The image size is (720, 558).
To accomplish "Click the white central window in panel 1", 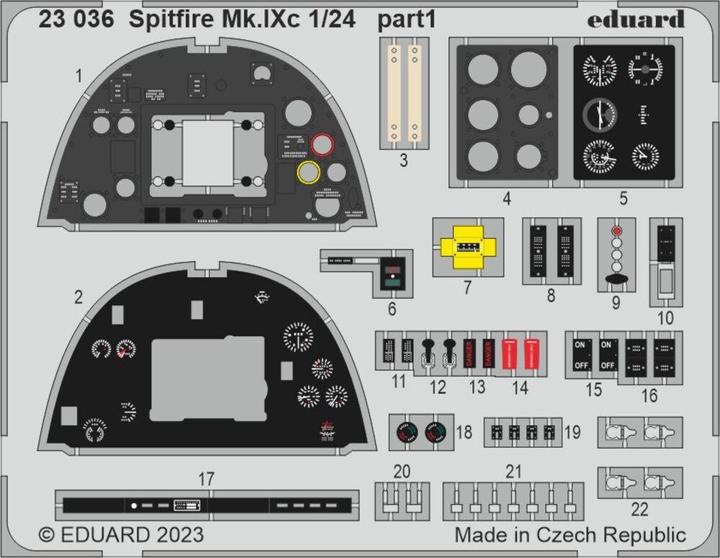I will tap(208, 153).
